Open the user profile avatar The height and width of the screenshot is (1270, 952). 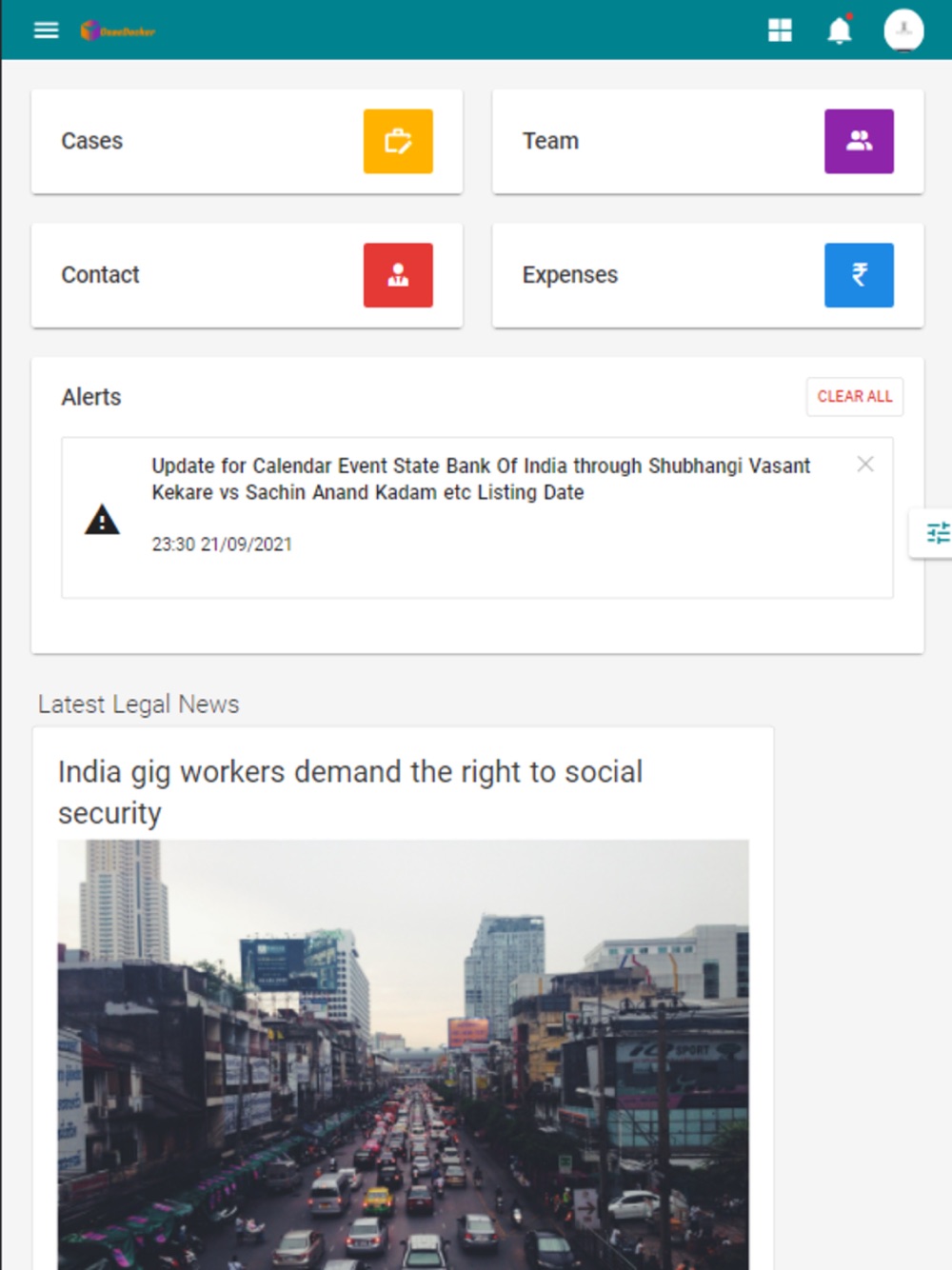(903, 30)
